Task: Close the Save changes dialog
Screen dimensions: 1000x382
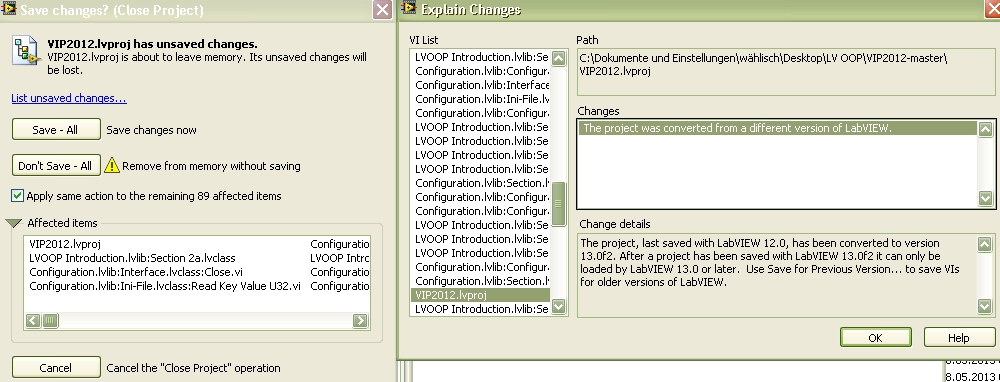Action: click(x=383, y=9)
